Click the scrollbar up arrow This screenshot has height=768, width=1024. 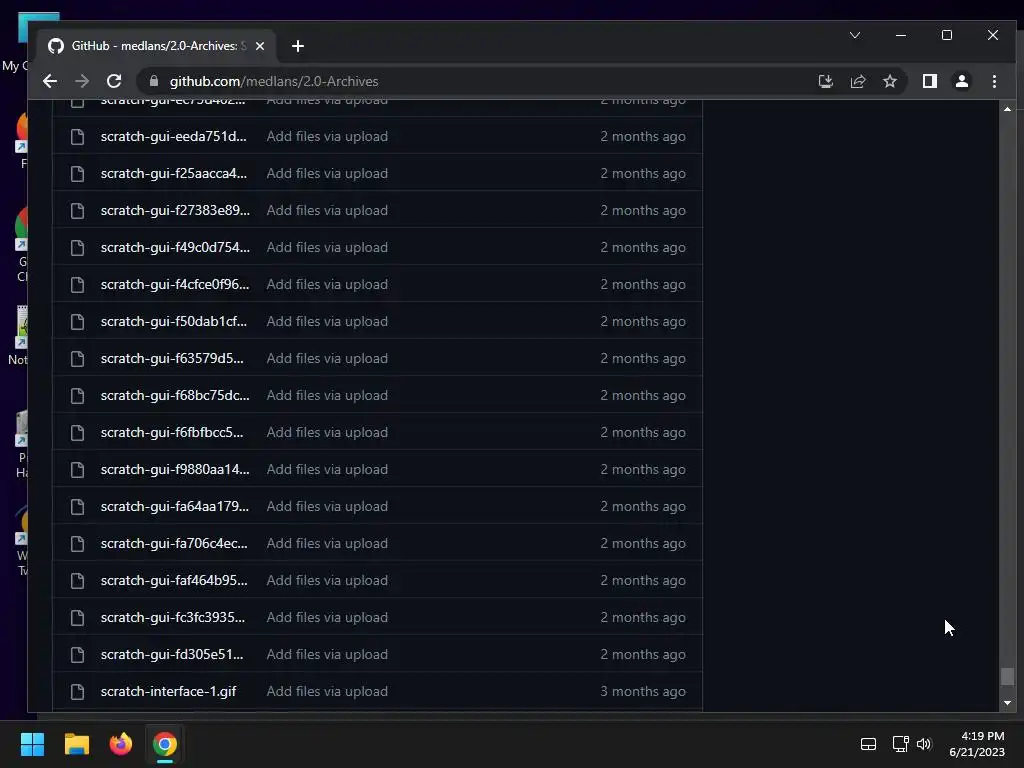1007,109
